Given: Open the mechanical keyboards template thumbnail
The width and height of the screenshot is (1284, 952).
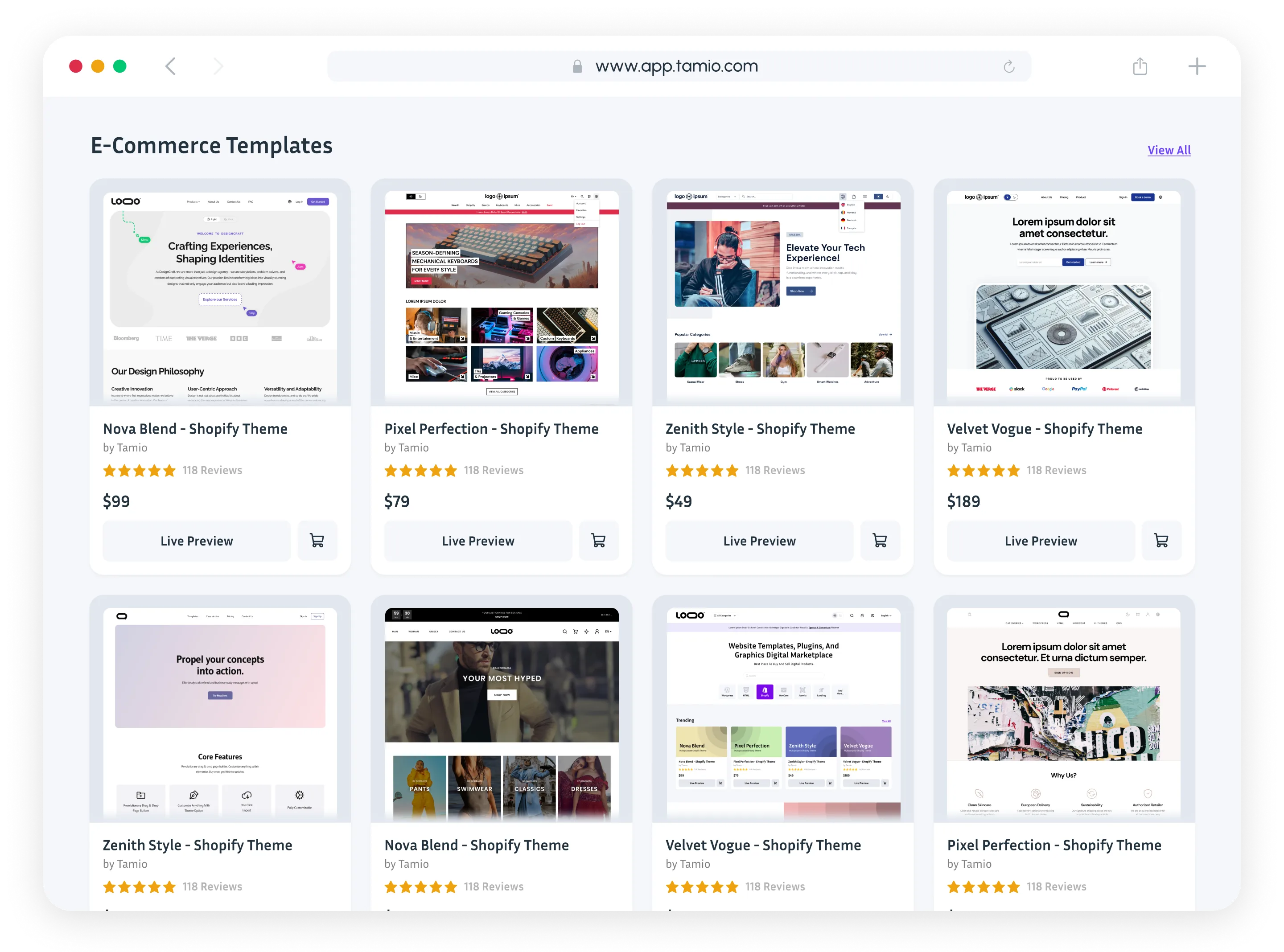Looking at the screenshot, I should click(502, 294).
